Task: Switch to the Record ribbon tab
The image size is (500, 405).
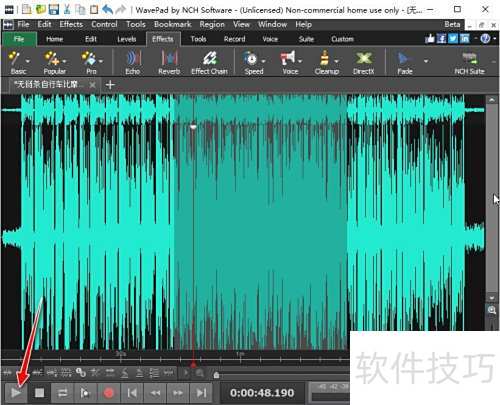Action: pos(234,39)
